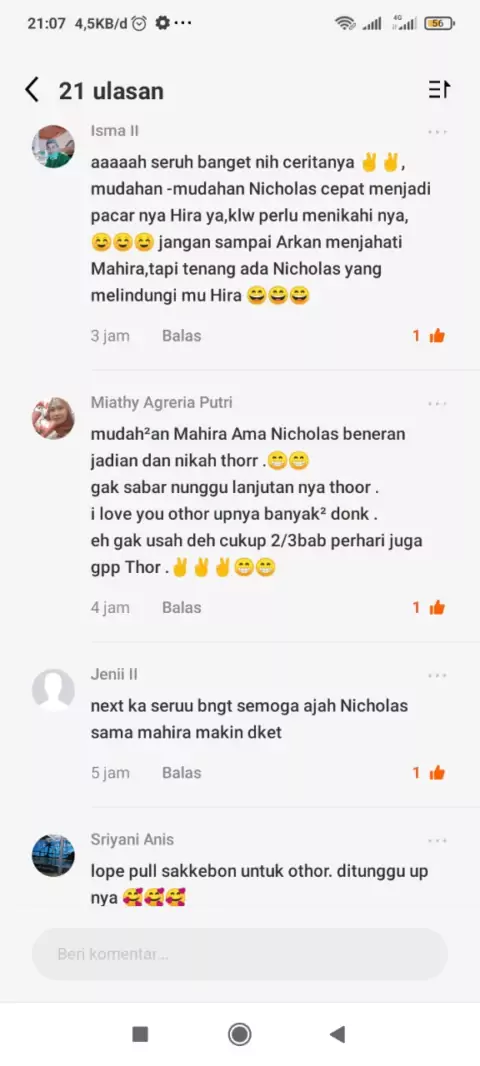The width and height of the screenshot is (480, 1066).
Task: Tap Balas under Isma II's comment
Action: pos(182,336)
